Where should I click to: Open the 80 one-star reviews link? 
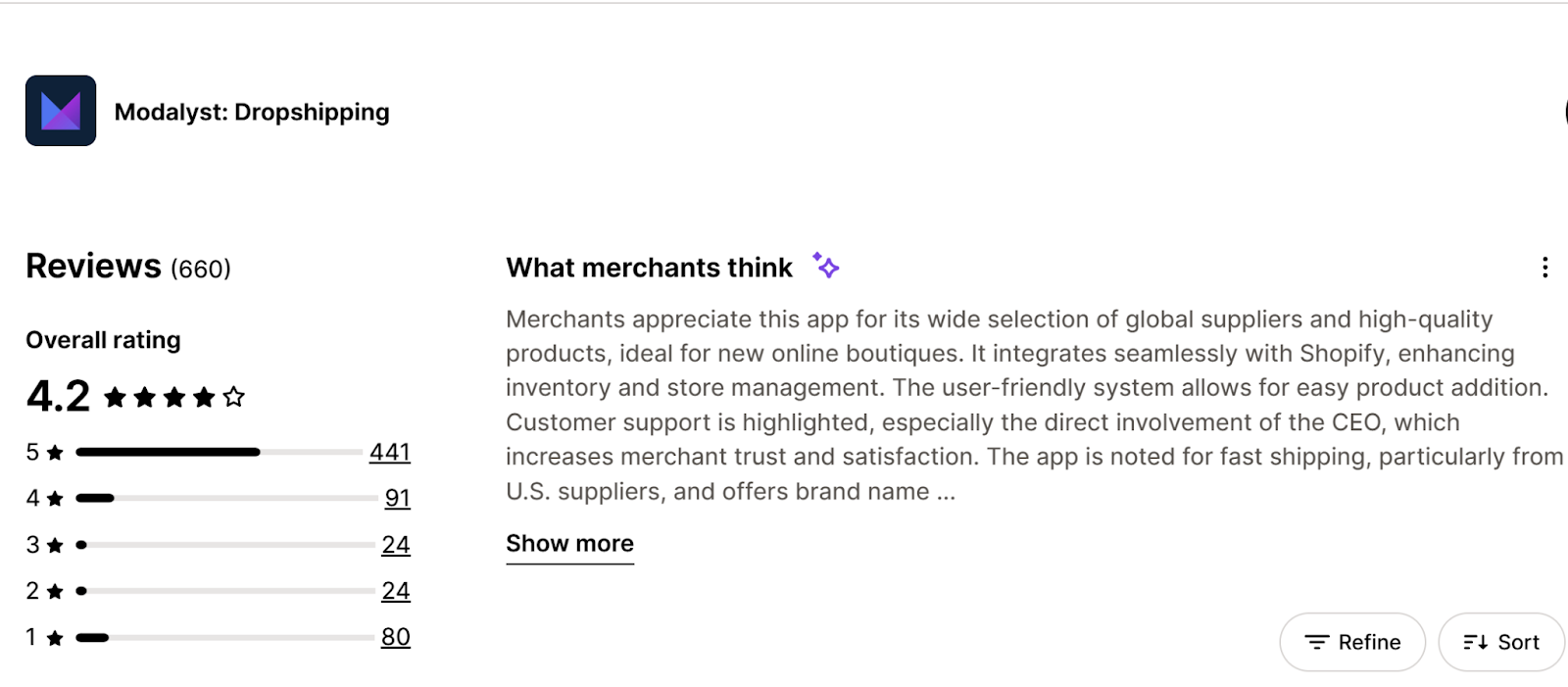coord(395,636)
